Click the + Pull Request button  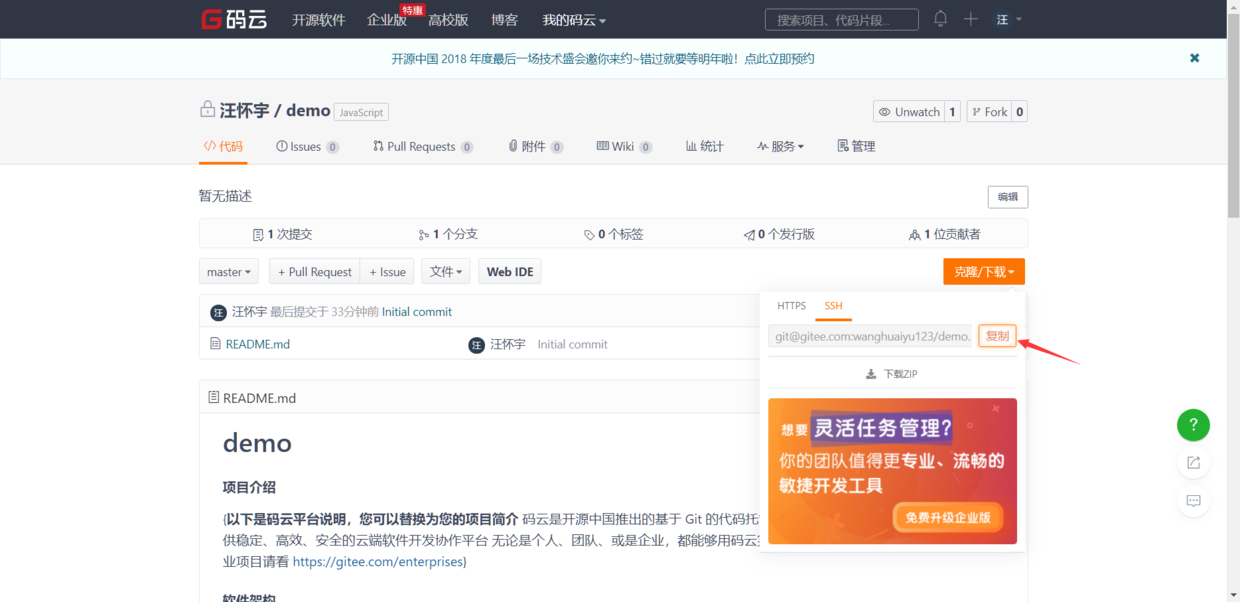(x=314, y=272)
